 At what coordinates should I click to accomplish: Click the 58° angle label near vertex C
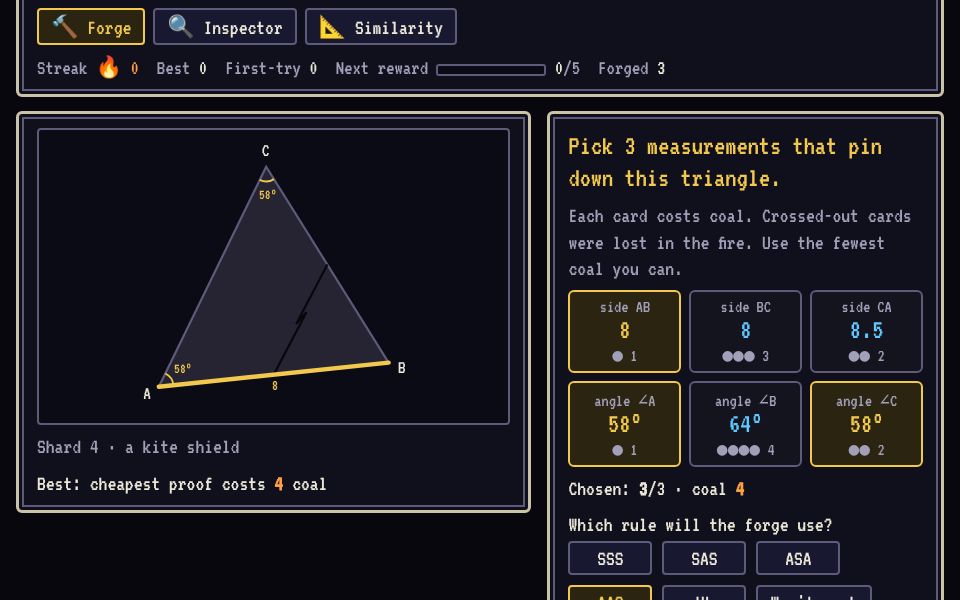[268, 195]
